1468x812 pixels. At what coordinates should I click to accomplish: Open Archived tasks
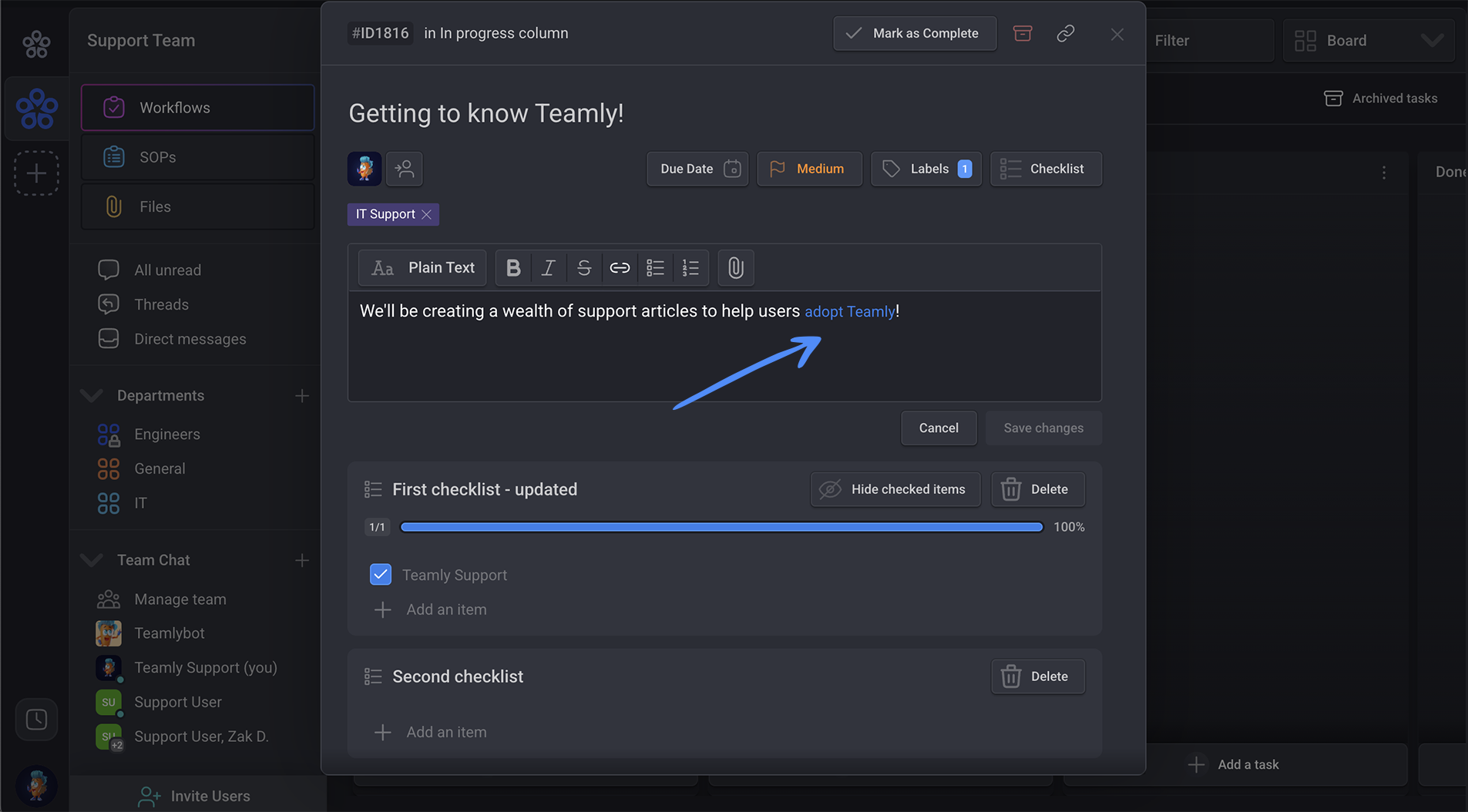click(x=1381, y=99)
